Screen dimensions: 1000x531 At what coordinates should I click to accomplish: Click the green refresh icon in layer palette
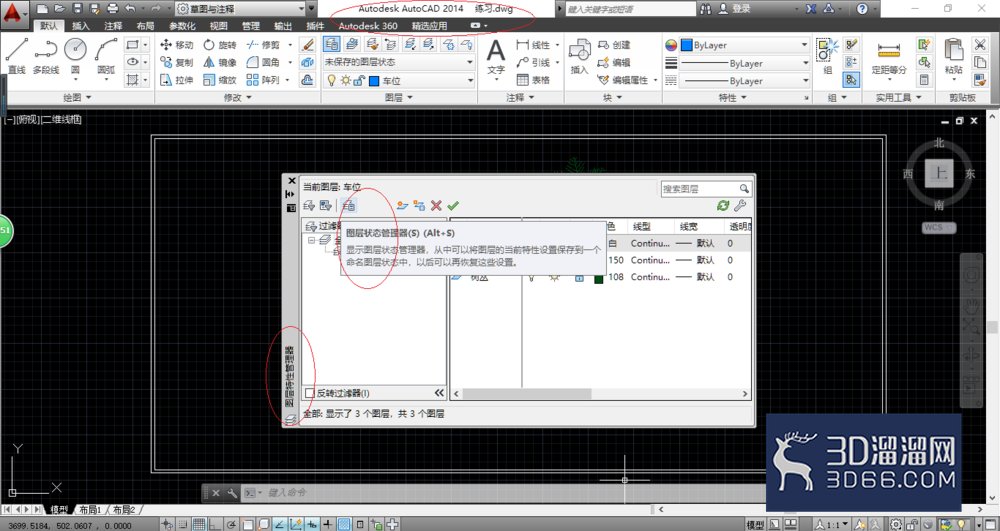[723, 205]
